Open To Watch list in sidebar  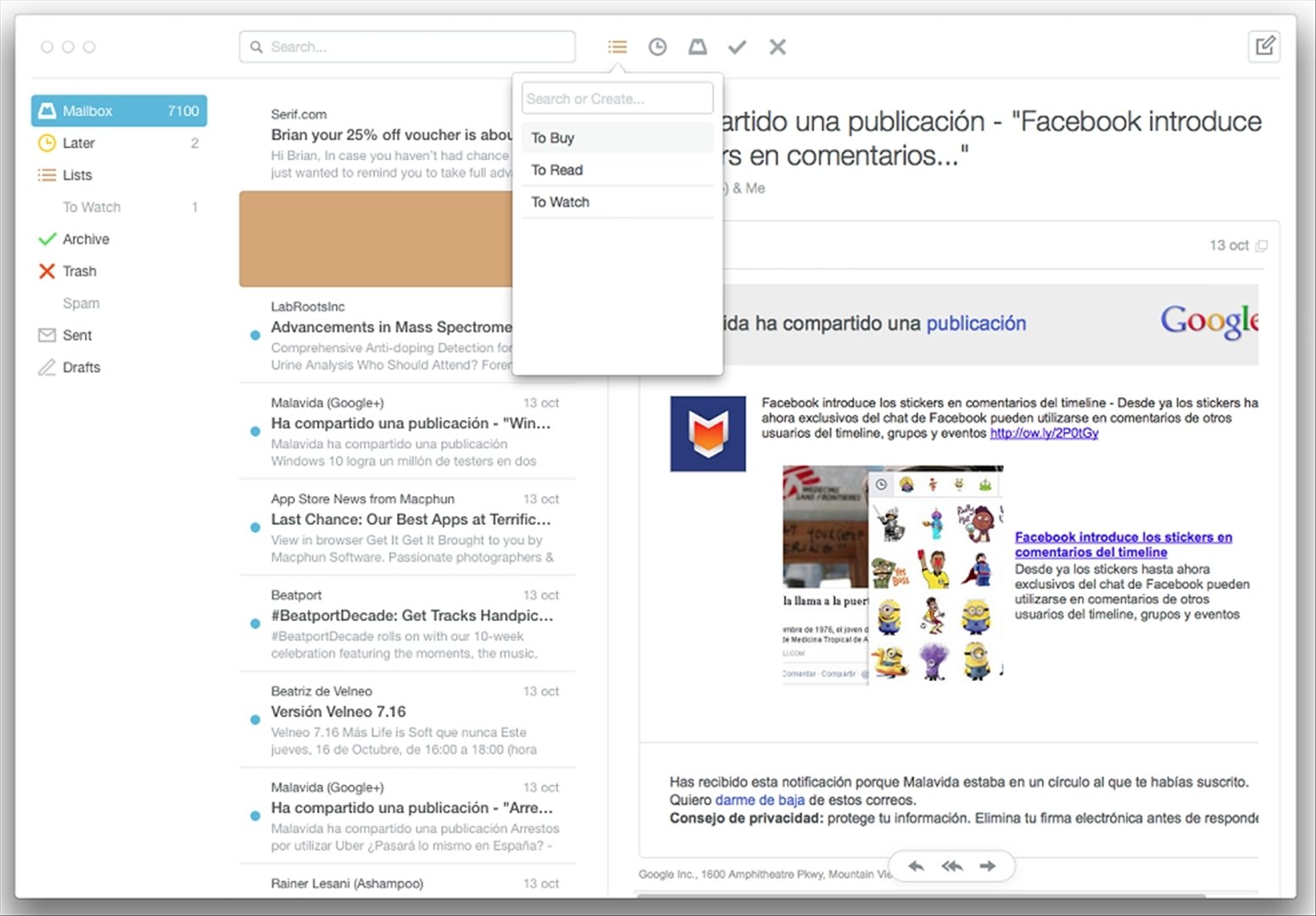pos(119,207)
